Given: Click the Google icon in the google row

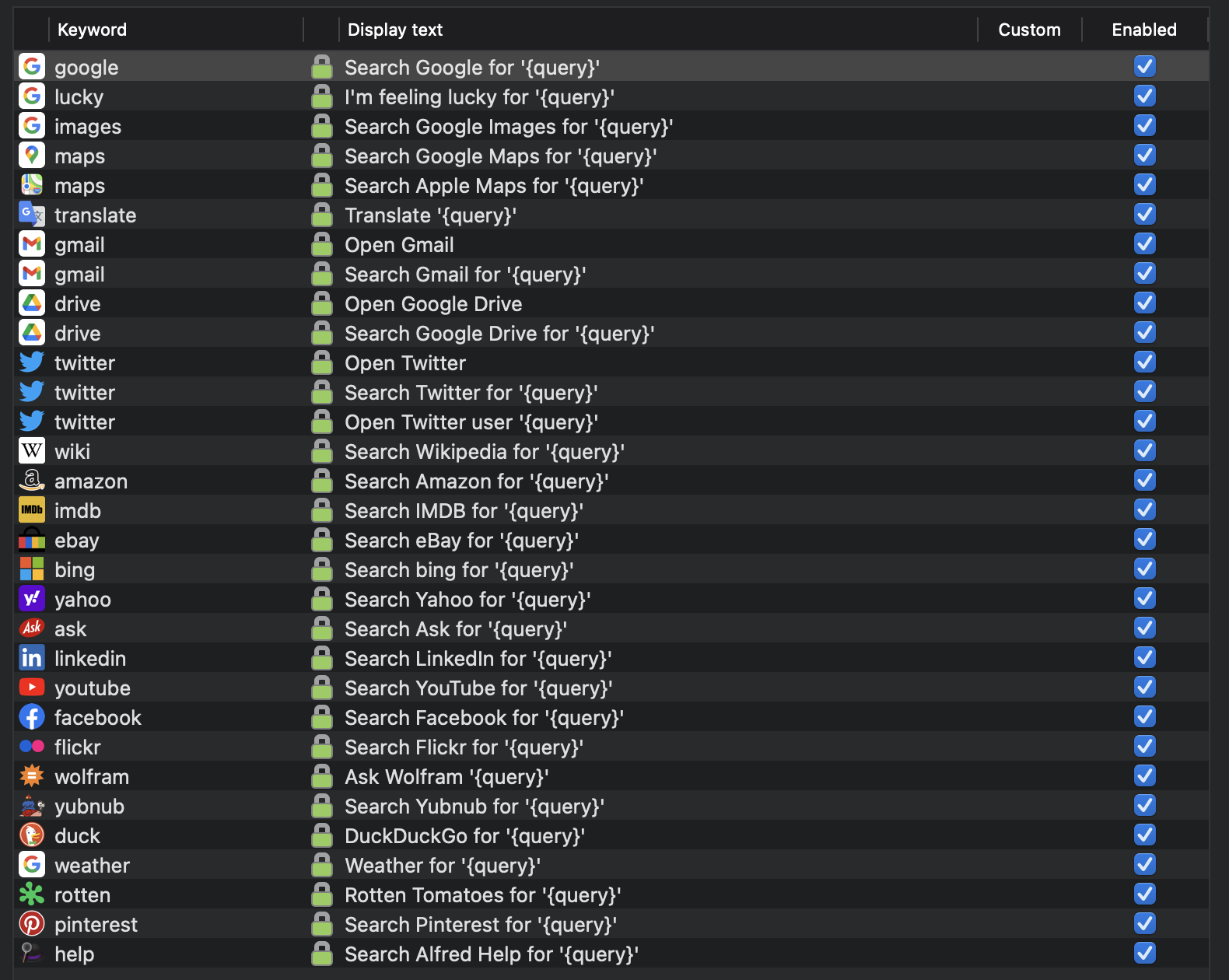Looking at the screenshot, I should pyautogui.click(x=32, y=67).
